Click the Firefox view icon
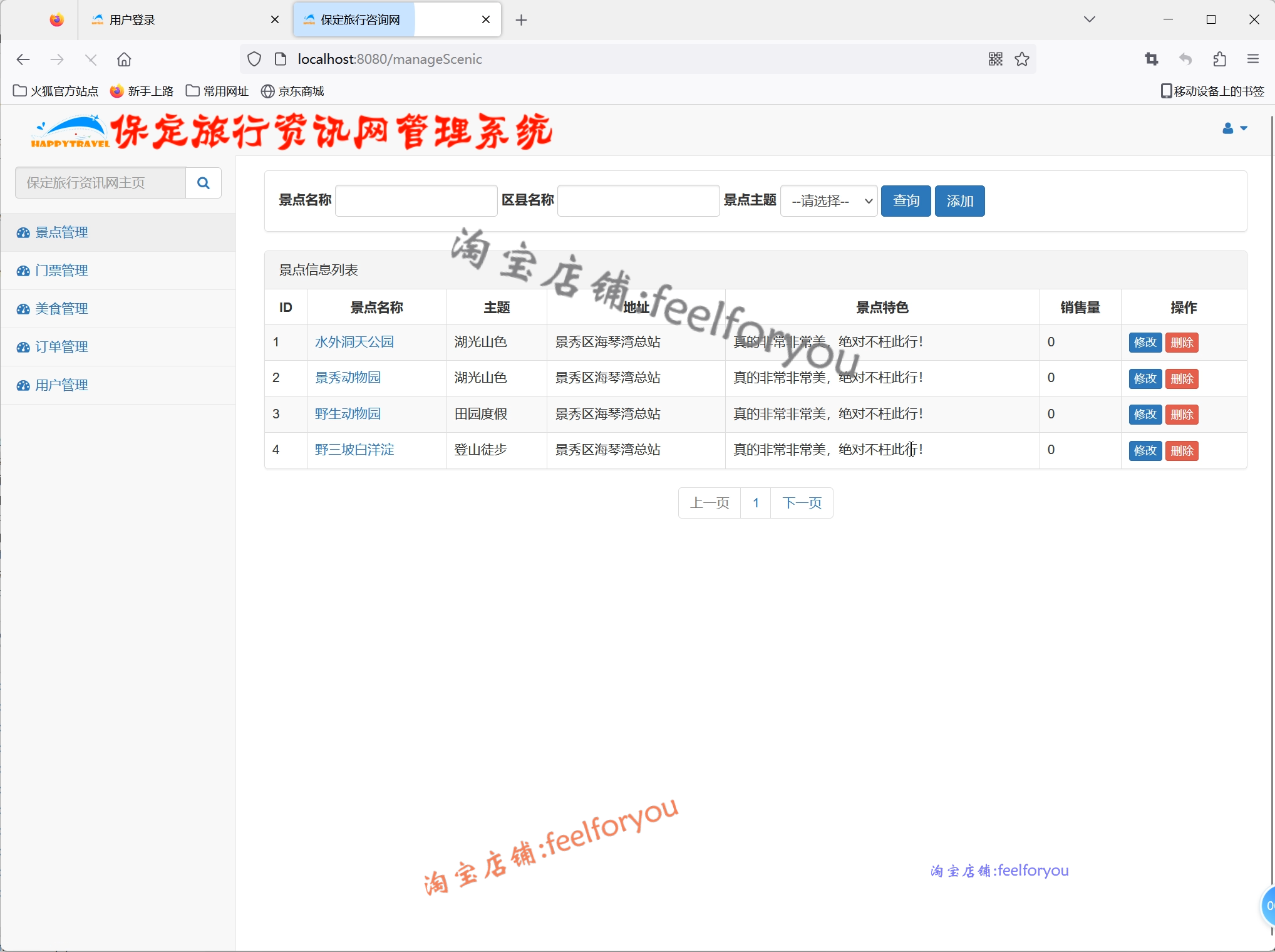 [57, 20]
